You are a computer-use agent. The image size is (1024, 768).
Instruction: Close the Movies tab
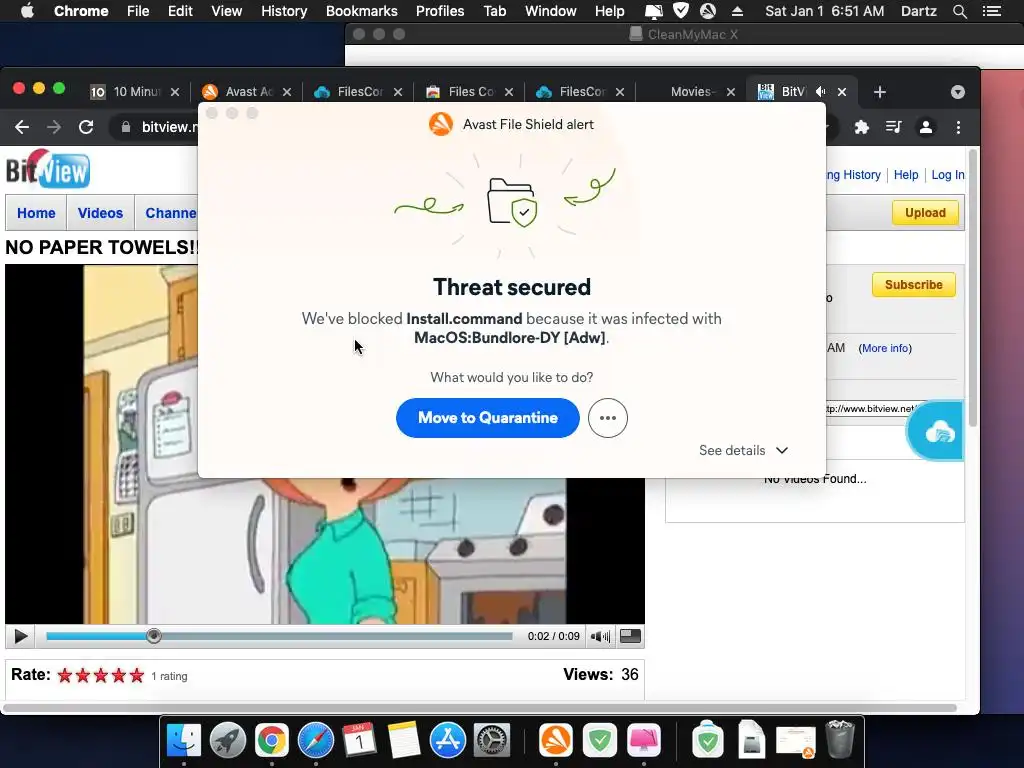[731, 92]
